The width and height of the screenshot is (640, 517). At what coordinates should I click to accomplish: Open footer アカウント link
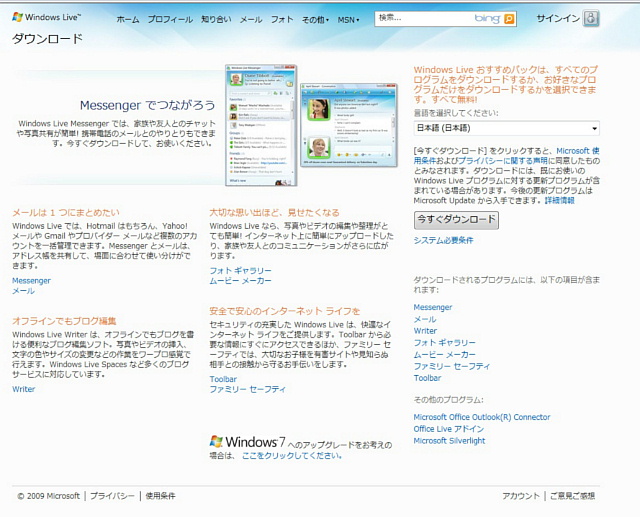pyautogui.click(x=521, y=496)
